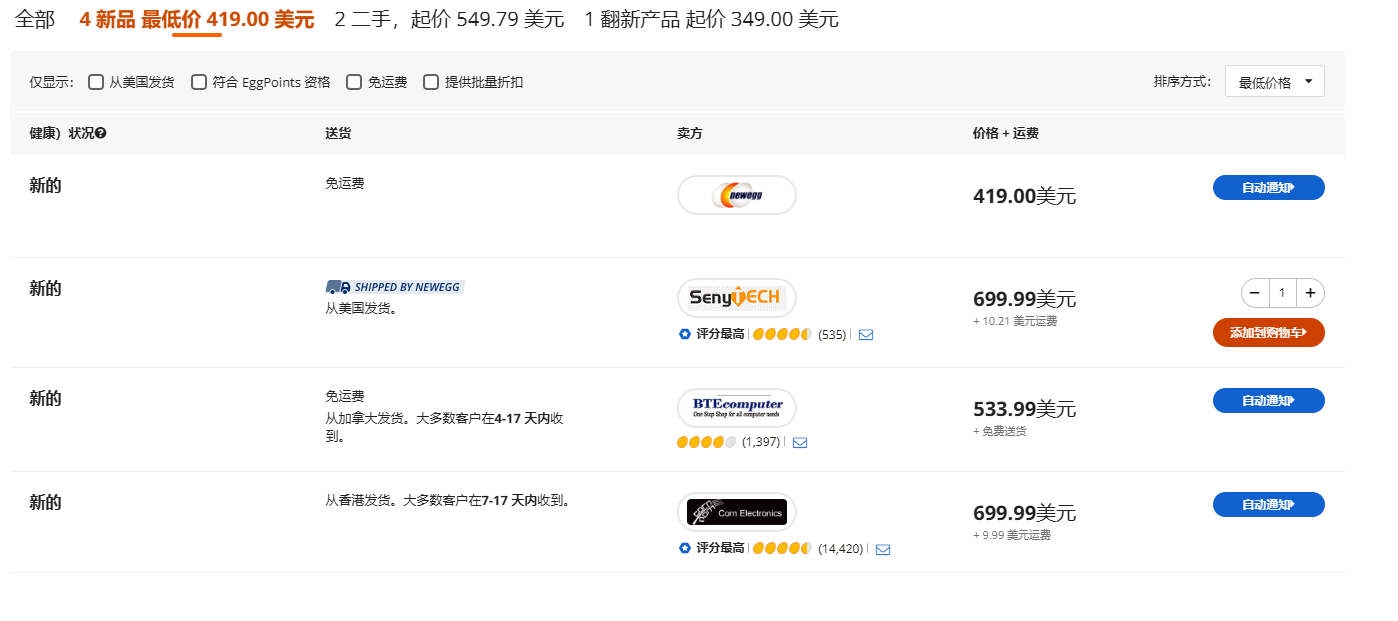Screen dimensions: 1398x621
Task: Open the BTEcomputer seller store logo
Action: pos(737,407)
